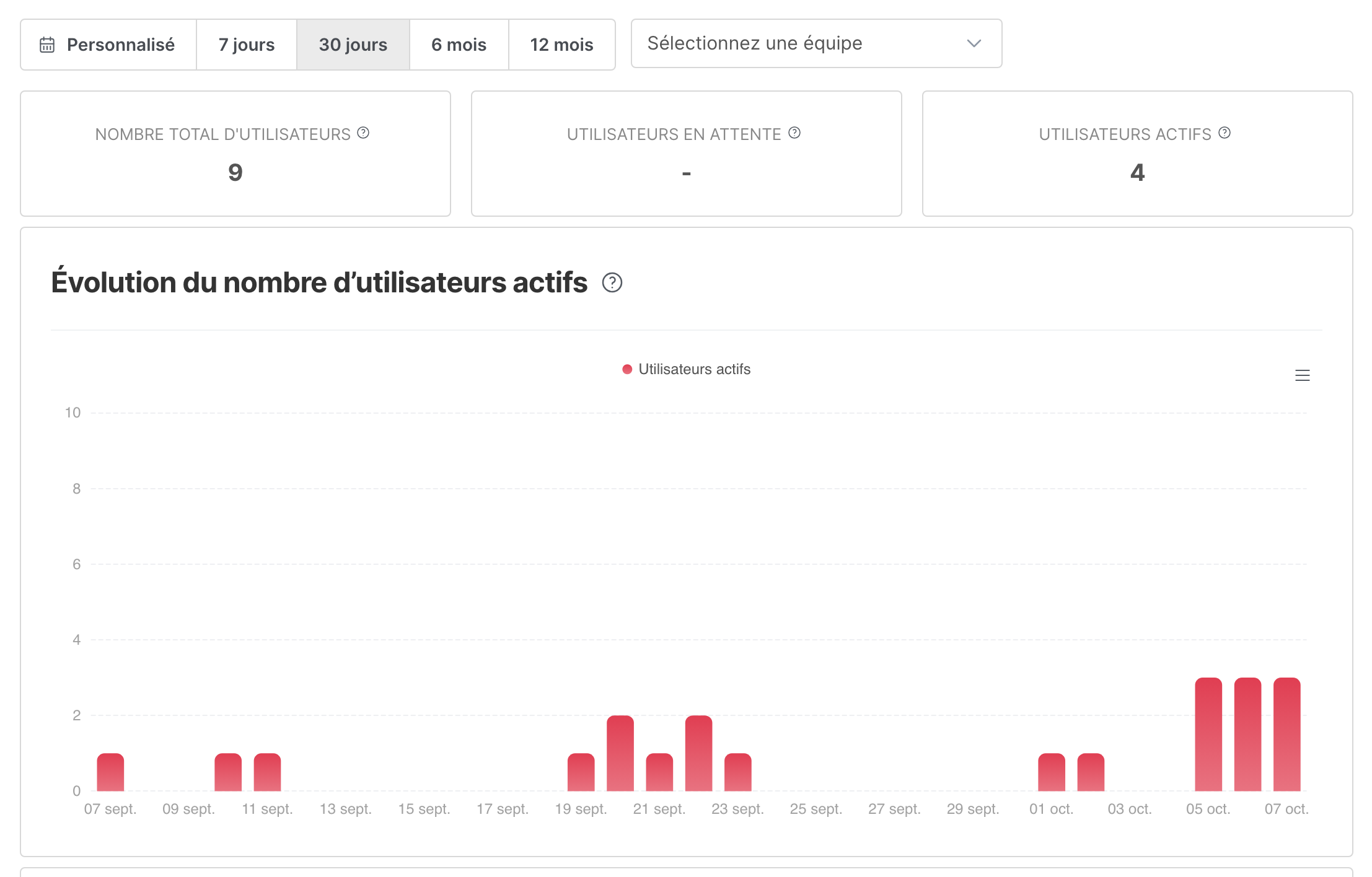Open the Personnalisé calendar icon
Screen dimensions: 1372x877
[47, 45]
